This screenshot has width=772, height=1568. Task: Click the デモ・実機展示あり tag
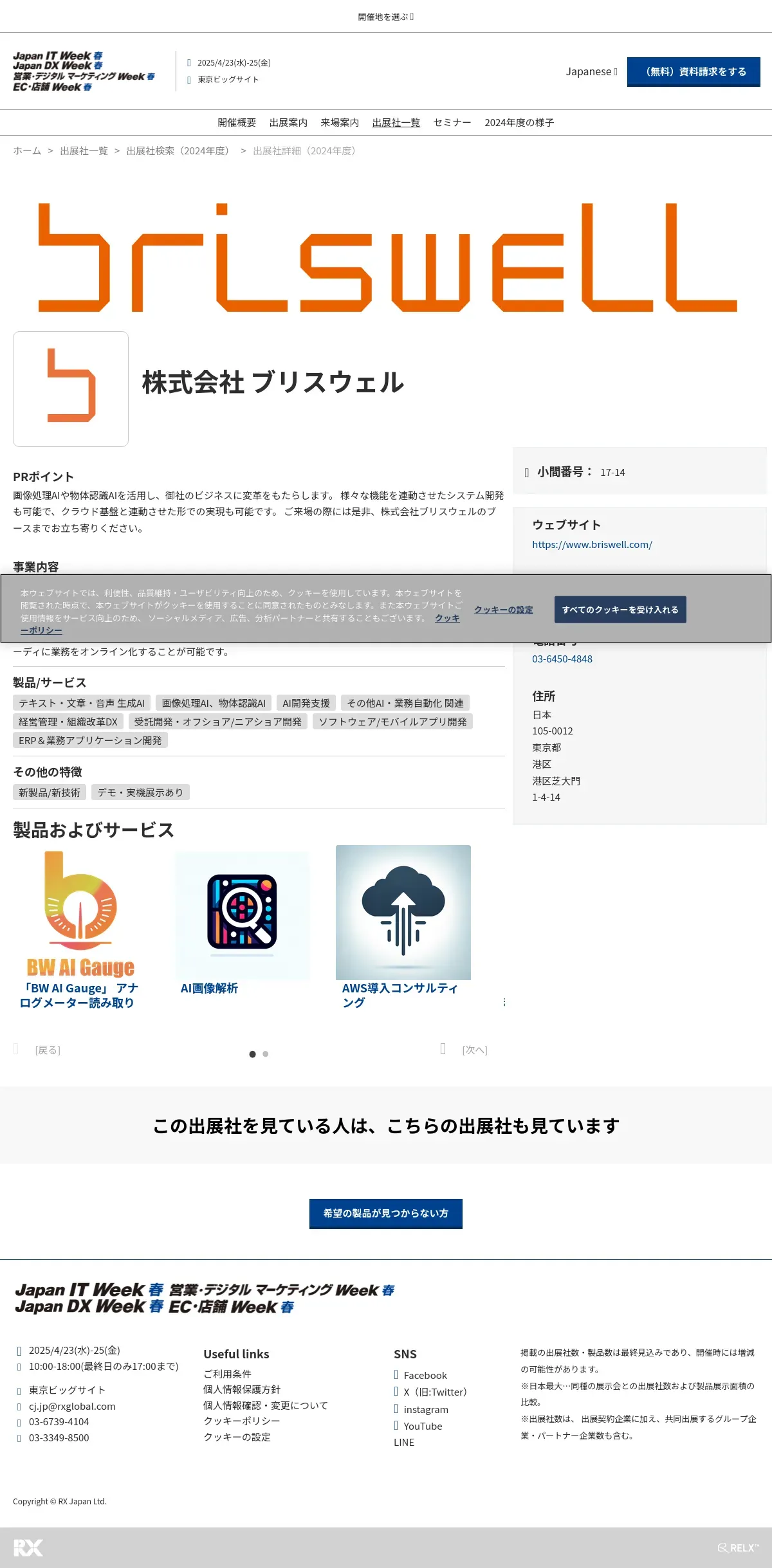[140, 792]
